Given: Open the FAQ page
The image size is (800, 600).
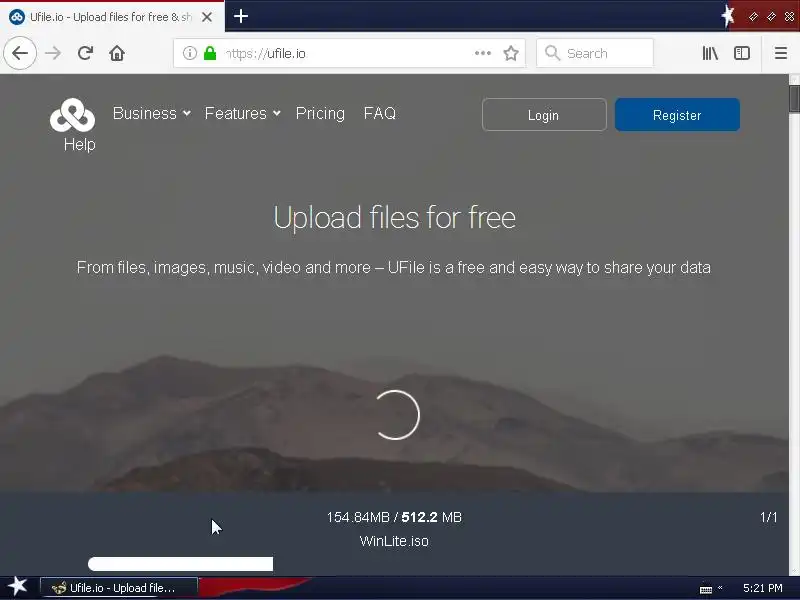Looking at the screenshot, I should (380, 113).
